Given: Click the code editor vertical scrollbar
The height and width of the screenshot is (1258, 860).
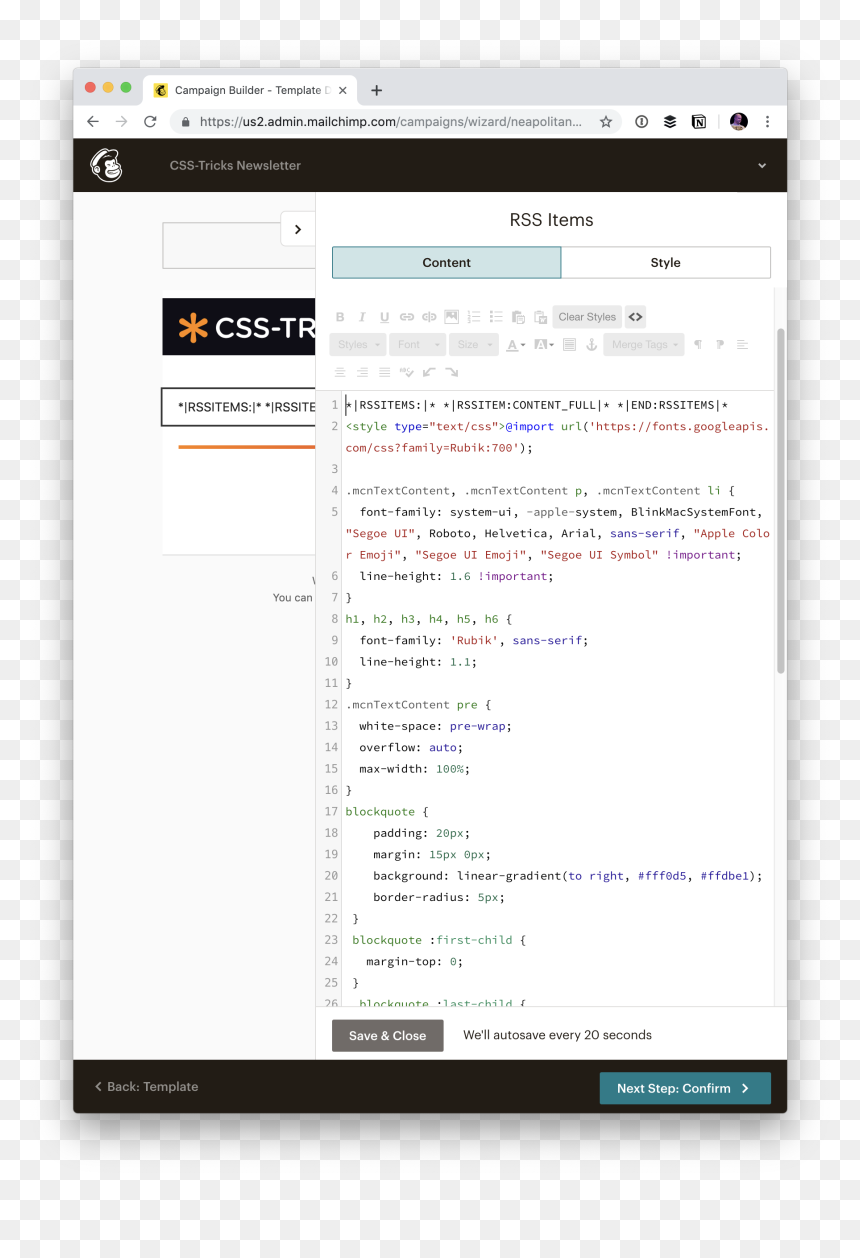Looking at the screenshot, I should (x=780, y=500).
